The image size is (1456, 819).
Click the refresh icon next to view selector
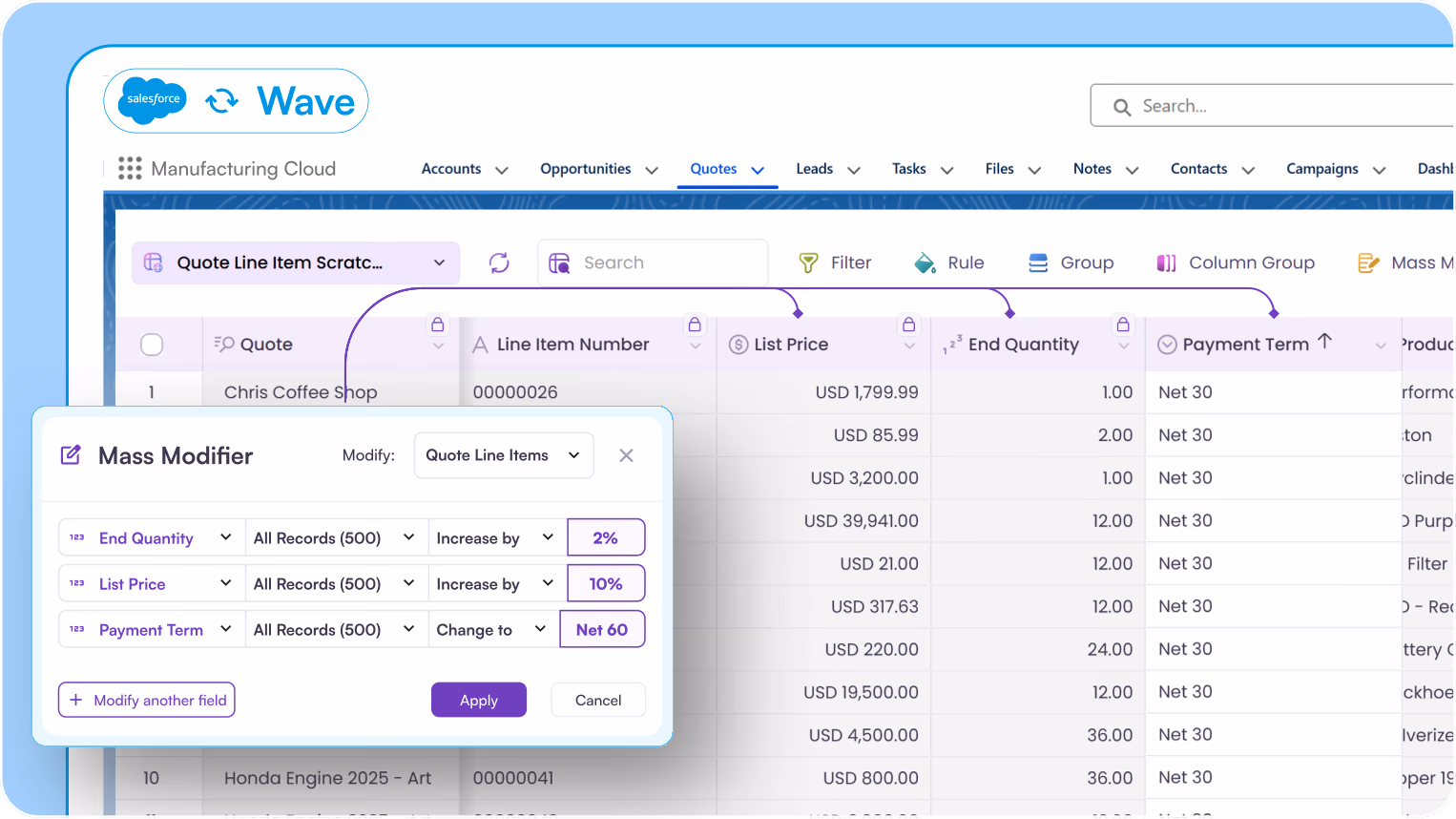(x=499, y=262)
